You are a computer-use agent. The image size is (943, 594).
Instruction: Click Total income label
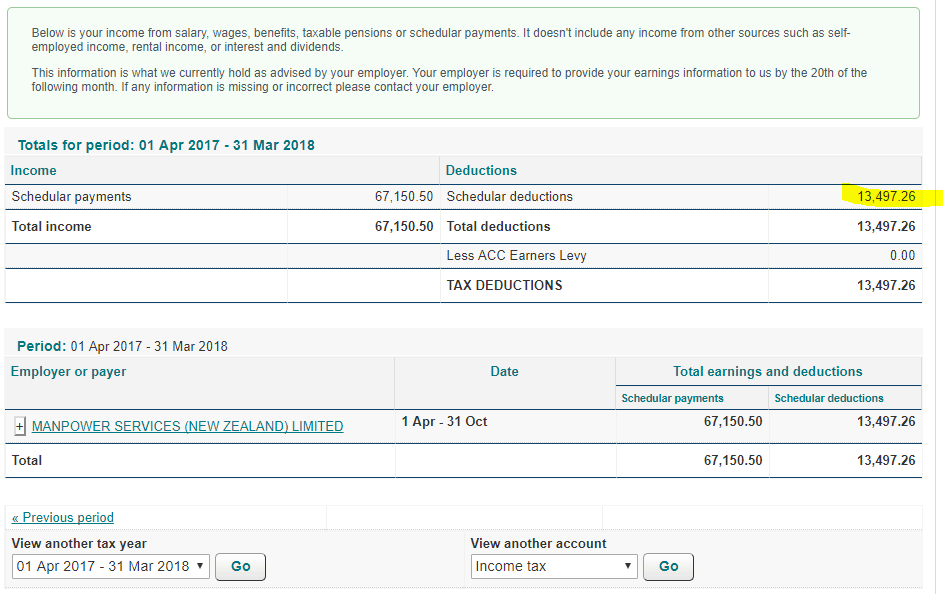(x=51, y=227)
